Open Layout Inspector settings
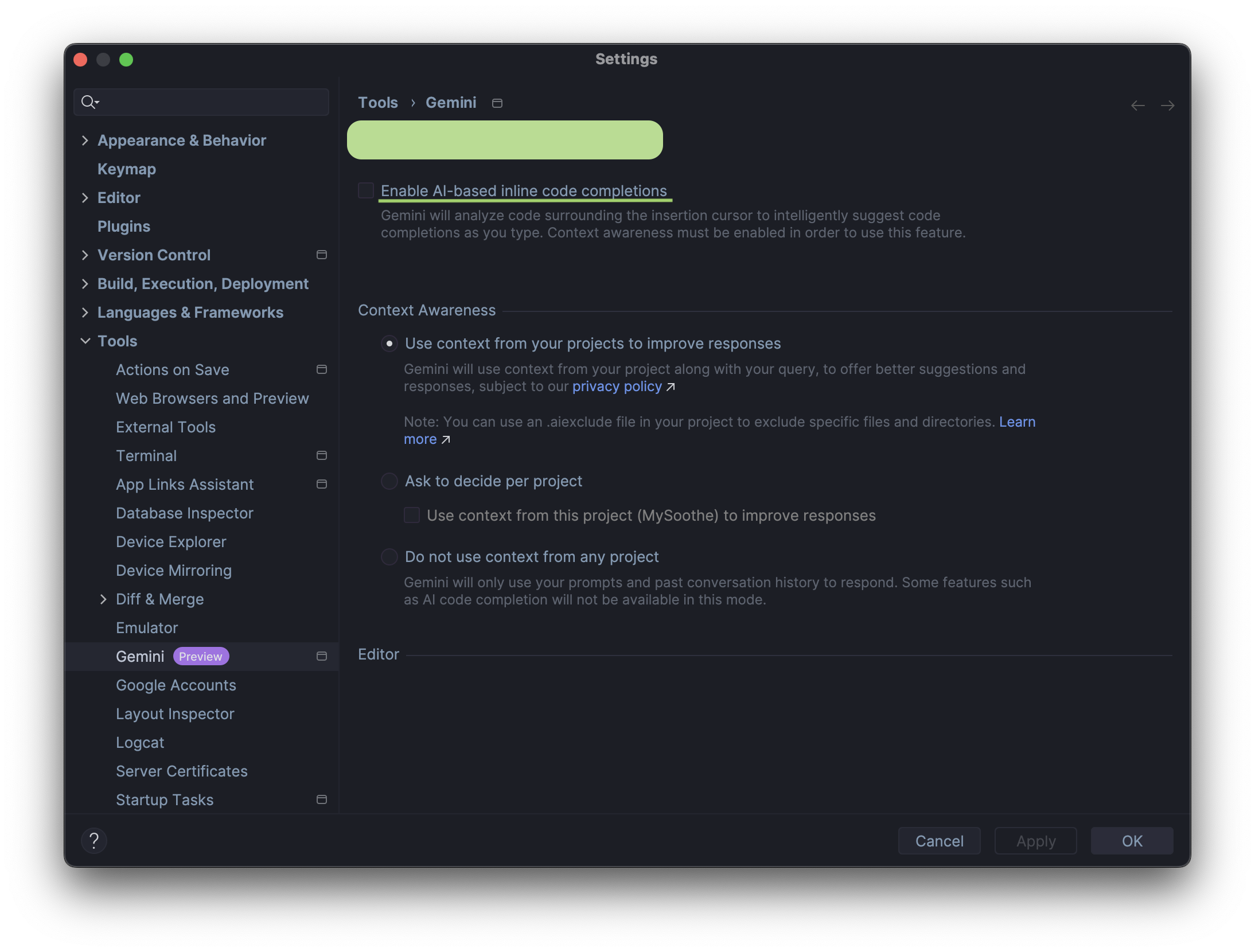 175,714
